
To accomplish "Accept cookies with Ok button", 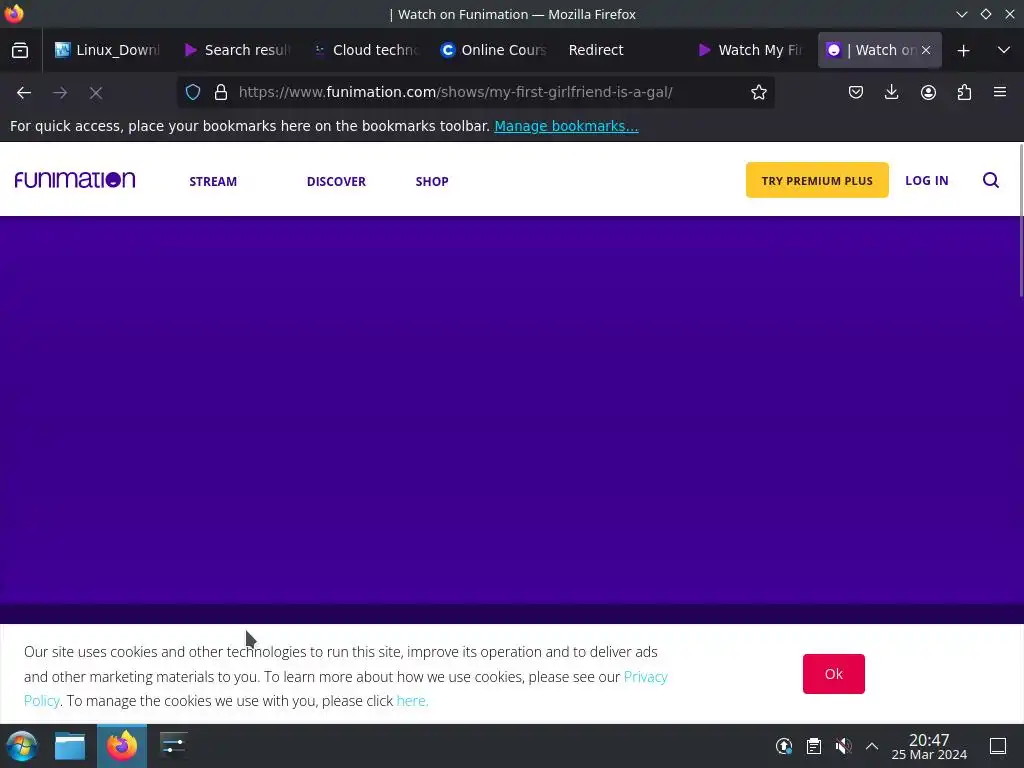I will [833, 674].
